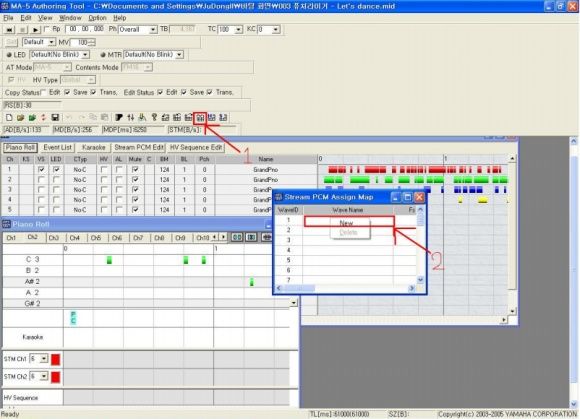Switch to the Karaoke tab
Image resolution: width=580 pixels, height=419 pixels.
94,148
